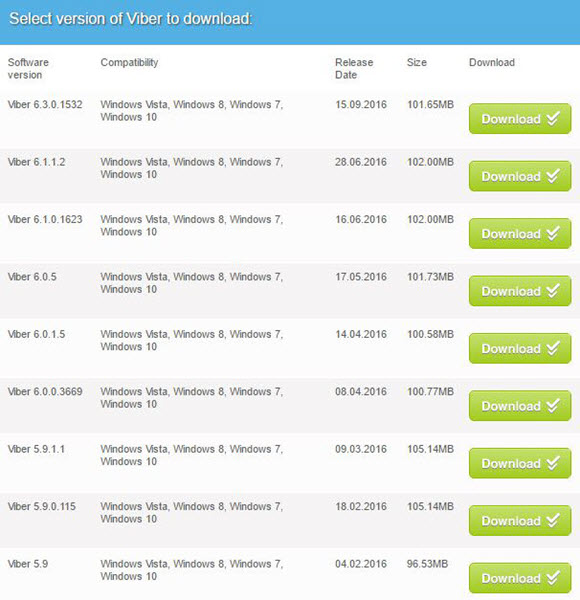Click the "Software version" column header
The width and height of the screenshot is (580, 600).
click(28, 68)
